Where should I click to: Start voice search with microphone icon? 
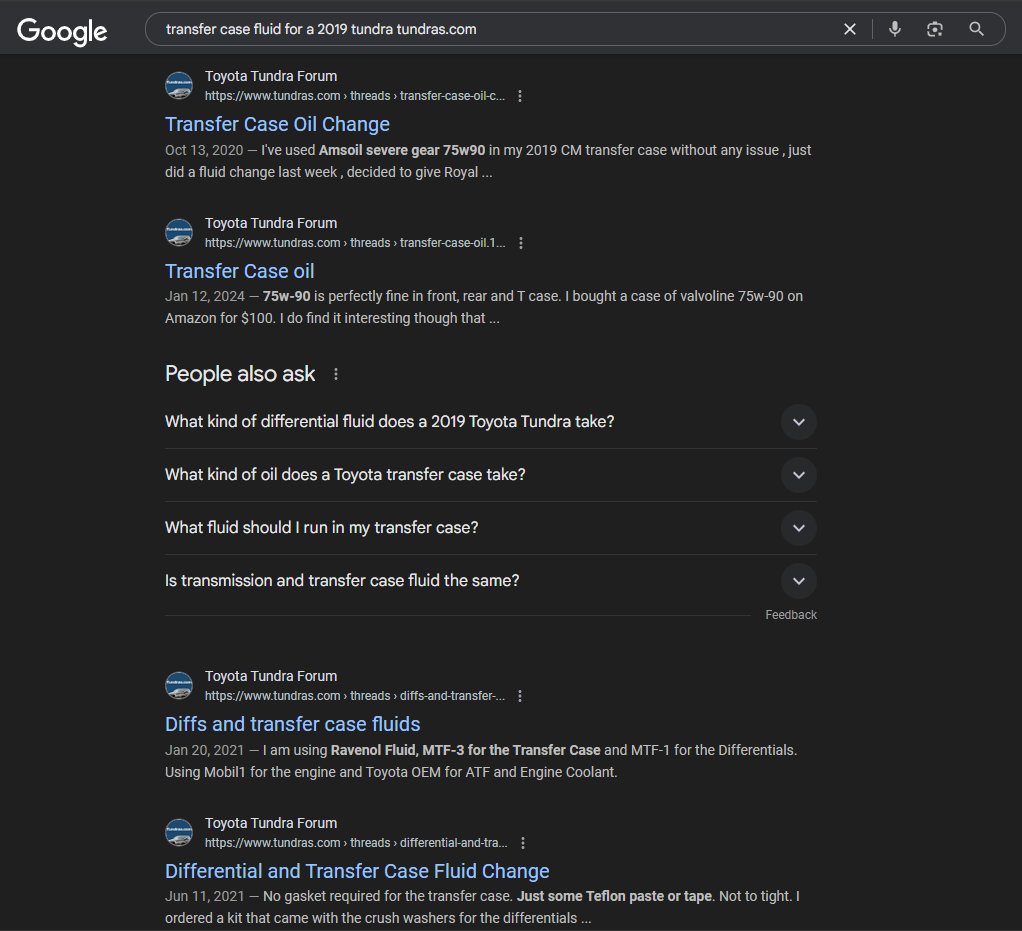click(895, 29)
